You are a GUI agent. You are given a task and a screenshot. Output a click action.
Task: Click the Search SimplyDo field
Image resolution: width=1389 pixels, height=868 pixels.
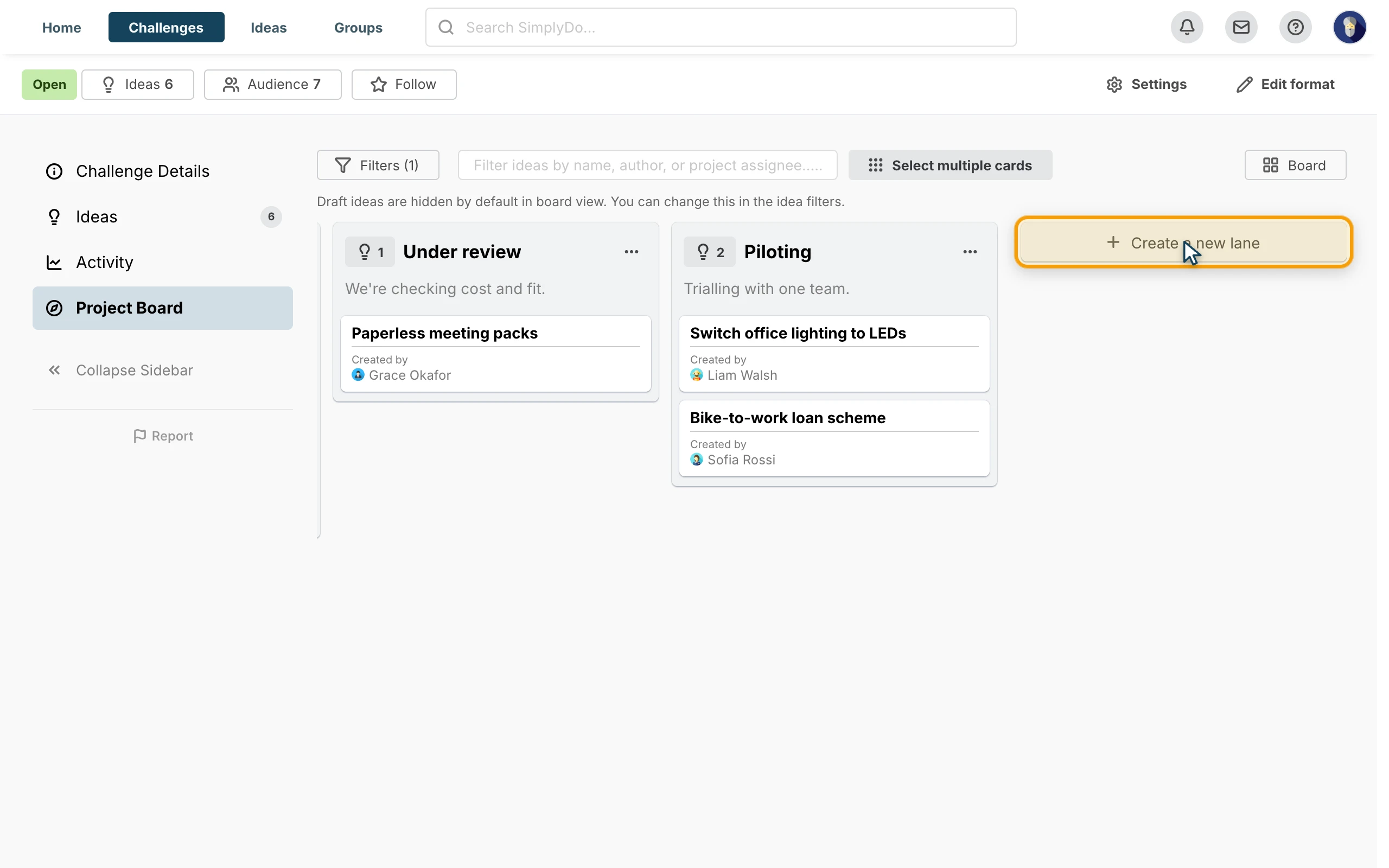721,27
